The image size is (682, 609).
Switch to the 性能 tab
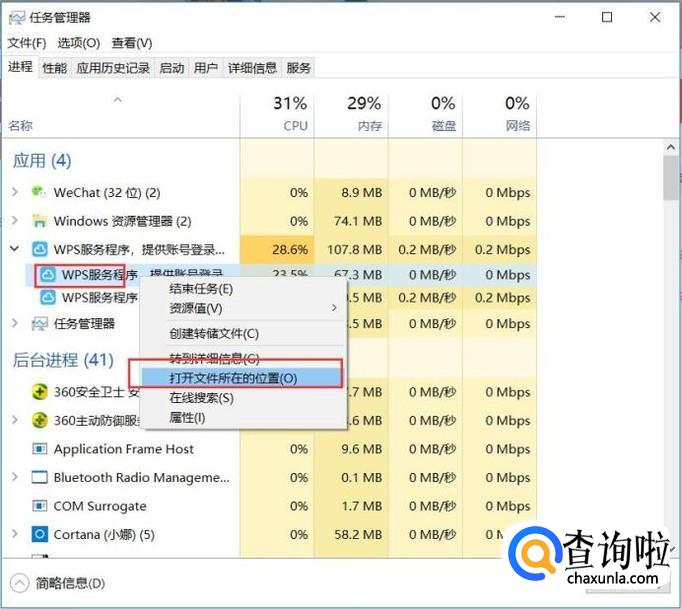[x=55, y=68]
